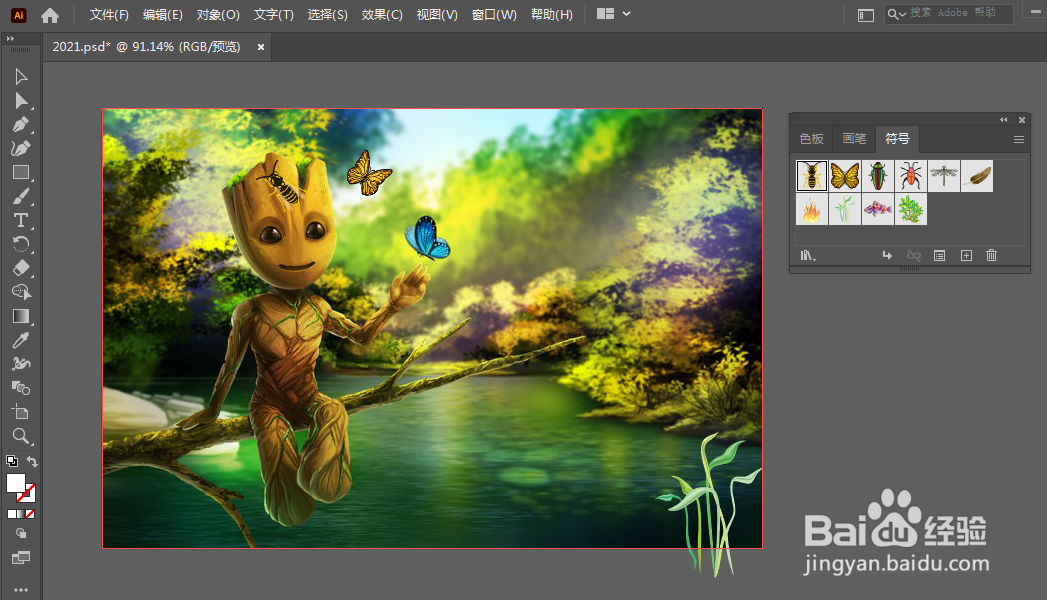Open the 文件(F) menu
Screen dimensions: 1047x600
pyautogui.click(x=109, y=15)
